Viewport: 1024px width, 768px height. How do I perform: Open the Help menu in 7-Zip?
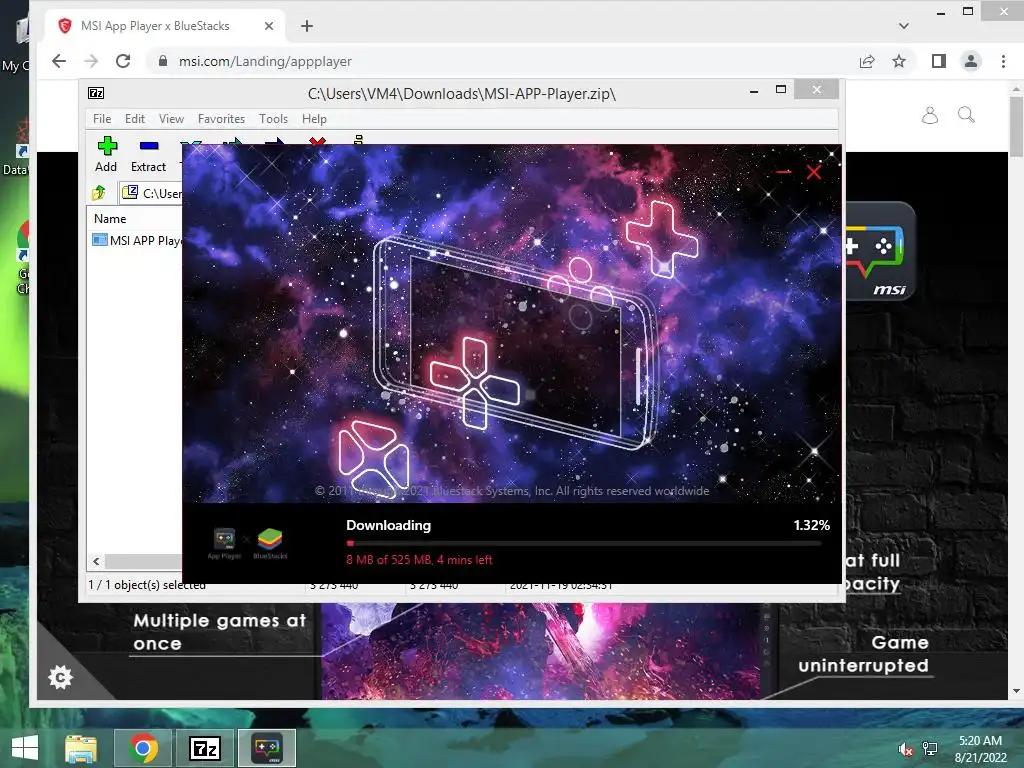click(314, 119)
